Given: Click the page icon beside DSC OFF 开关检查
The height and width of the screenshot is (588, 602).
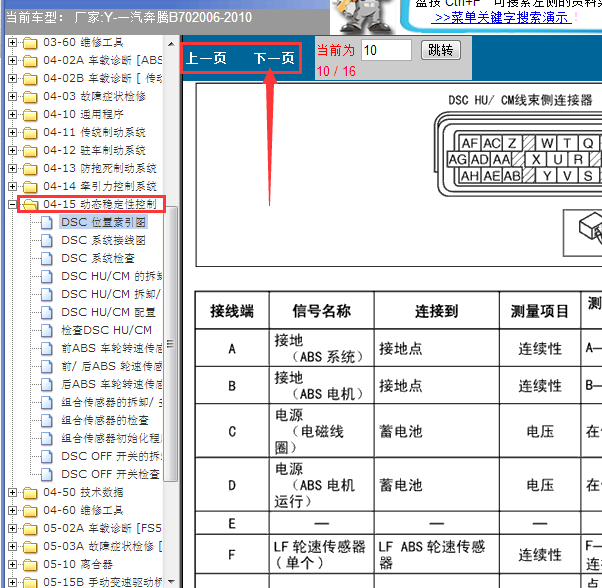Looking at the screenshot, I should click(47, 475).
